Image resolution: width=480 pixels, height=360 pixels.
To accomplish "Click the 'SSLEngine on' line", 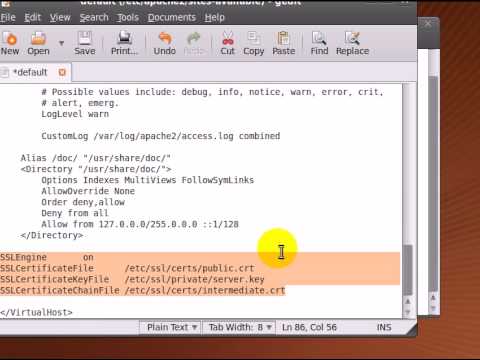I will (47, 257).
